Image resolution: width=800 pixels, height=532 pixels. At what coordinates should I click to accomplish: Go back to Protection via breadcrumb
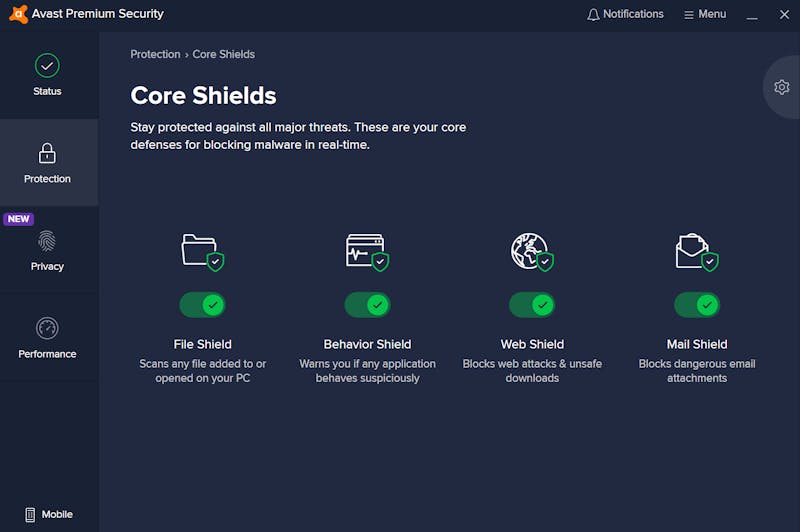coord(155,54)
